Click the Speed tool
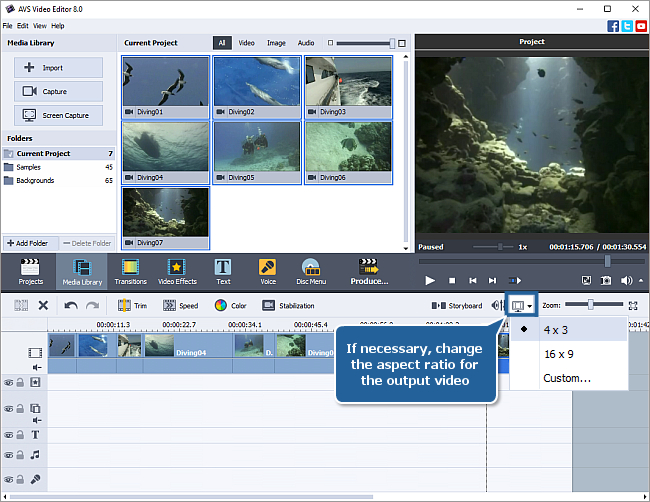Image resolution: width=650 pixels, height=502 pixels. click(180, 306)
